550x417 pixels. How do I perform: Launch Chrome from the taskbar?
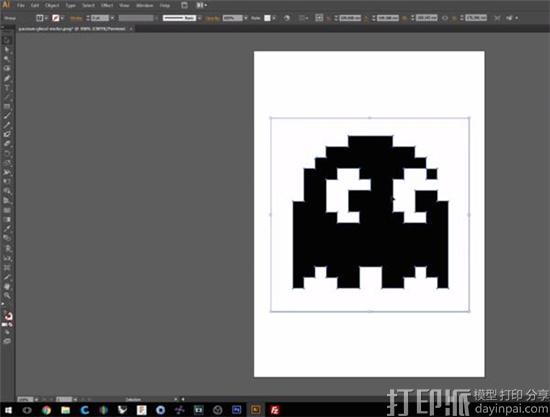coord(46,410)
